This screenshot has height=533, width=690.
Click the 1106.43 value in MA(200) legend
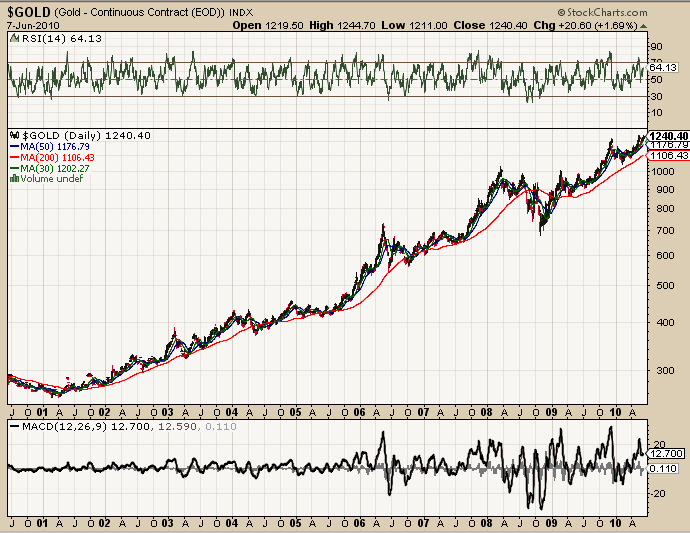coord(78,158)
